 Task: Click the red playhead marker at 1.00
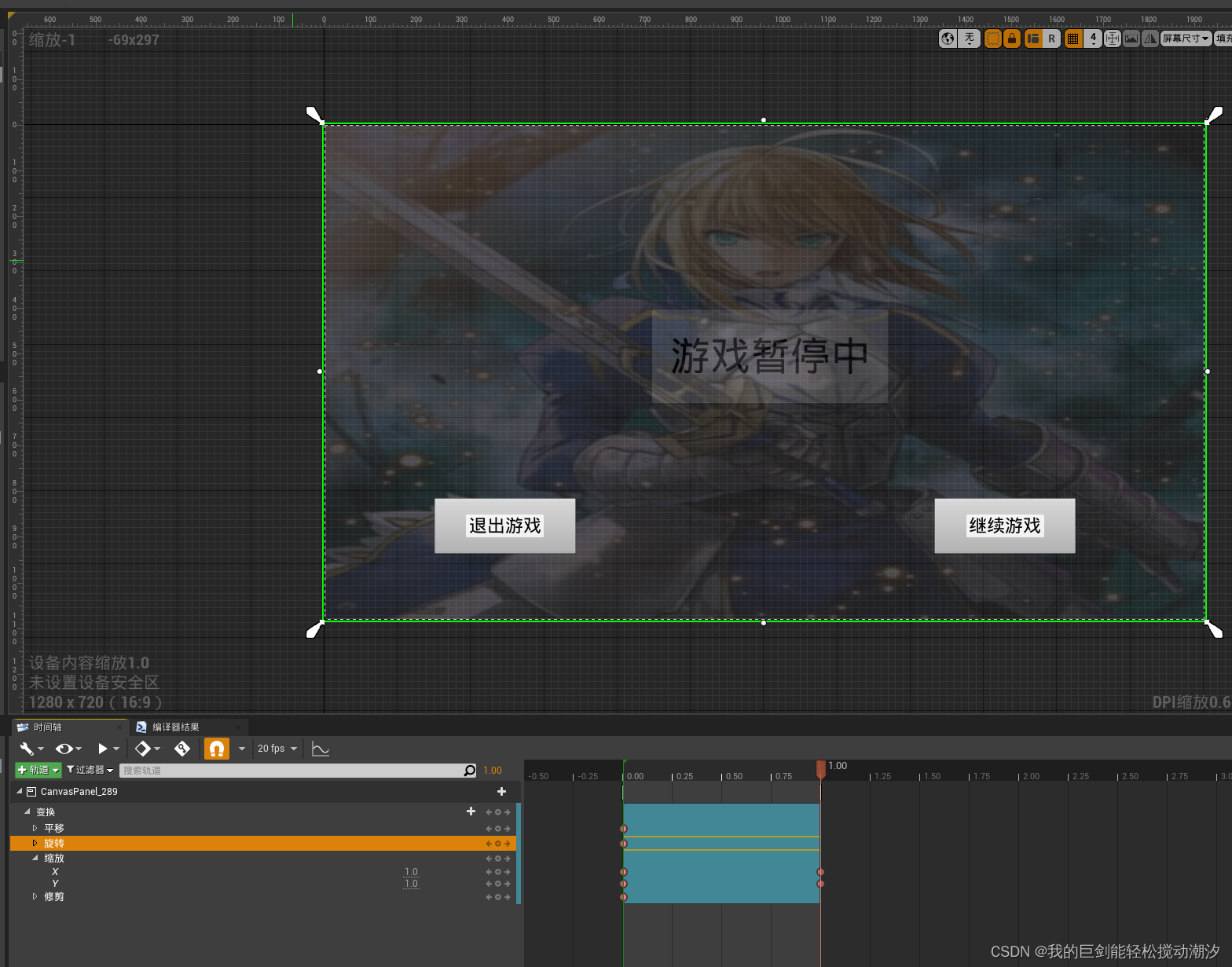tap(821, 768)
